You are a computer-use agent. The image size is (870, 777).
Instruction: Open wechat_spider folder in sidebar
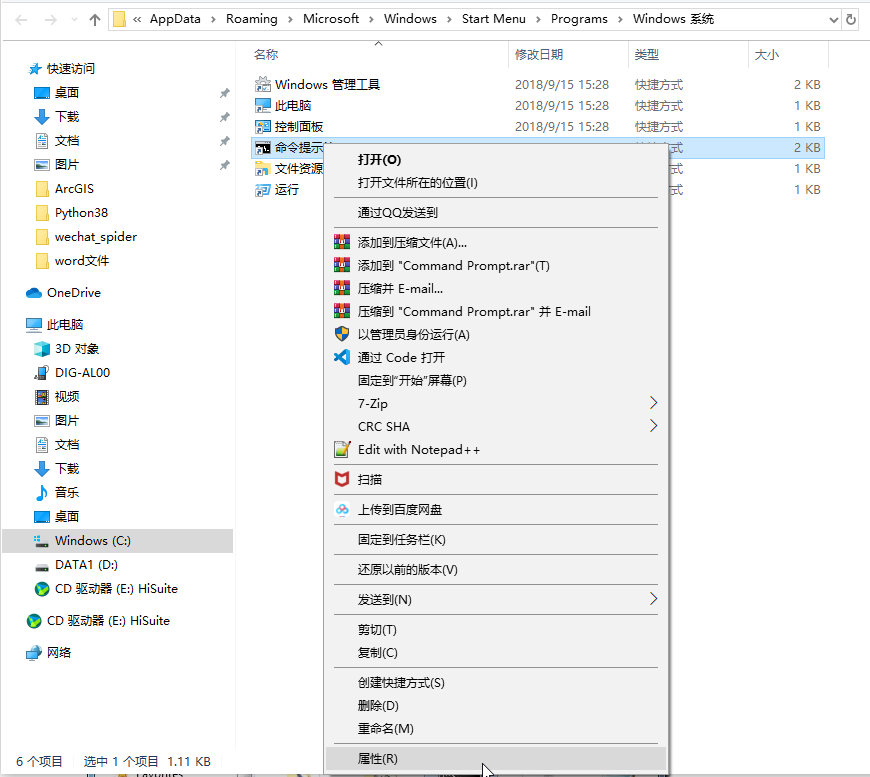tap(95, 237)
